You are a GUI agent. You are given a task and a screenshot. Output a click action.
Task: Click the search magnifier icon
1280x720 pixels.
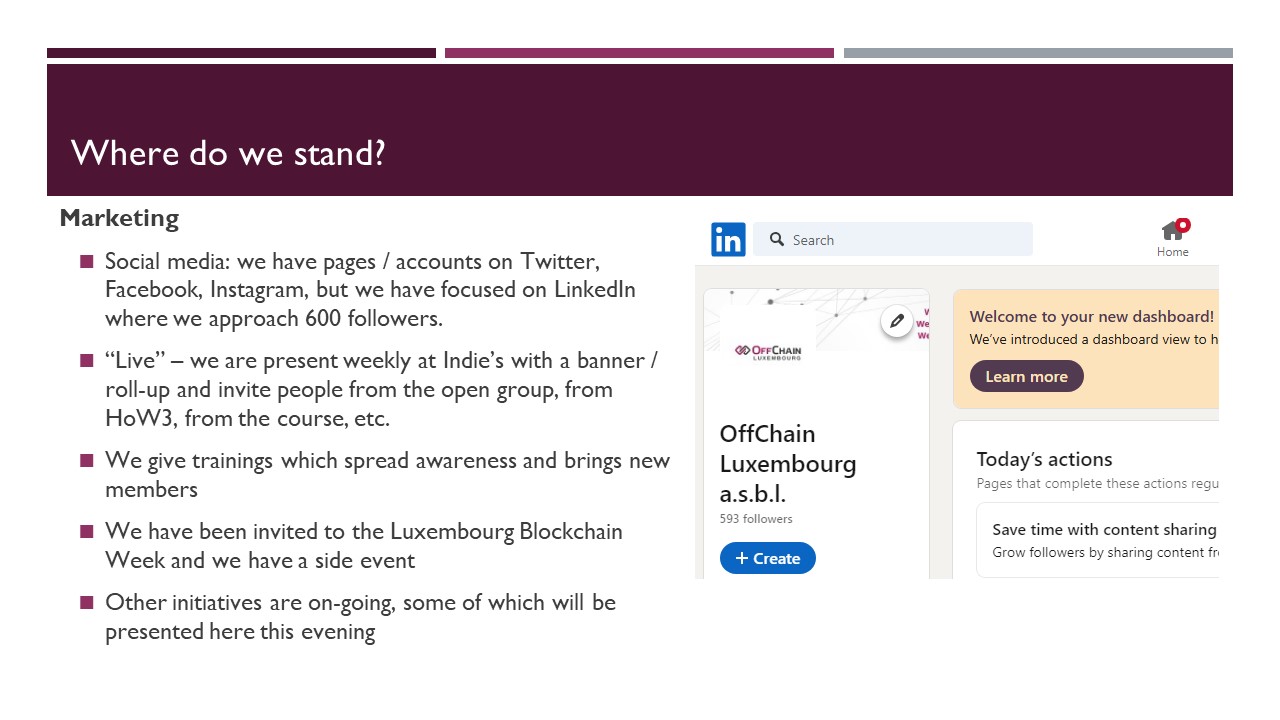[x=776, y=240]
